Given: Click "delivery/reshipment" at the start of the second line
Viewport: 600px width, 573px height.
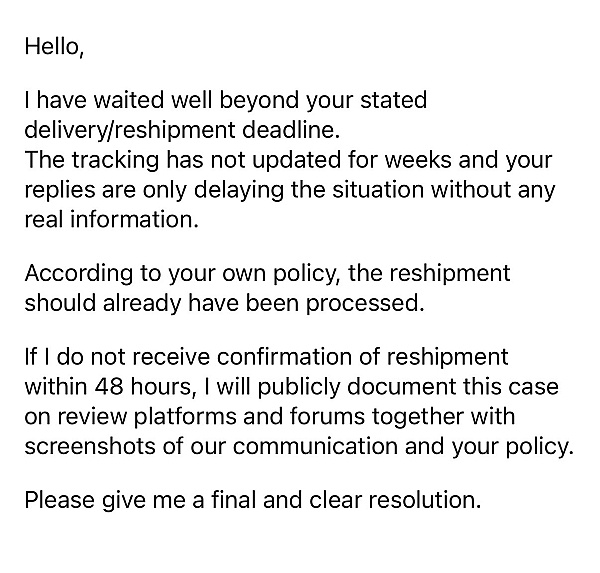Looking at the screenshot, I should pos(130,131).
